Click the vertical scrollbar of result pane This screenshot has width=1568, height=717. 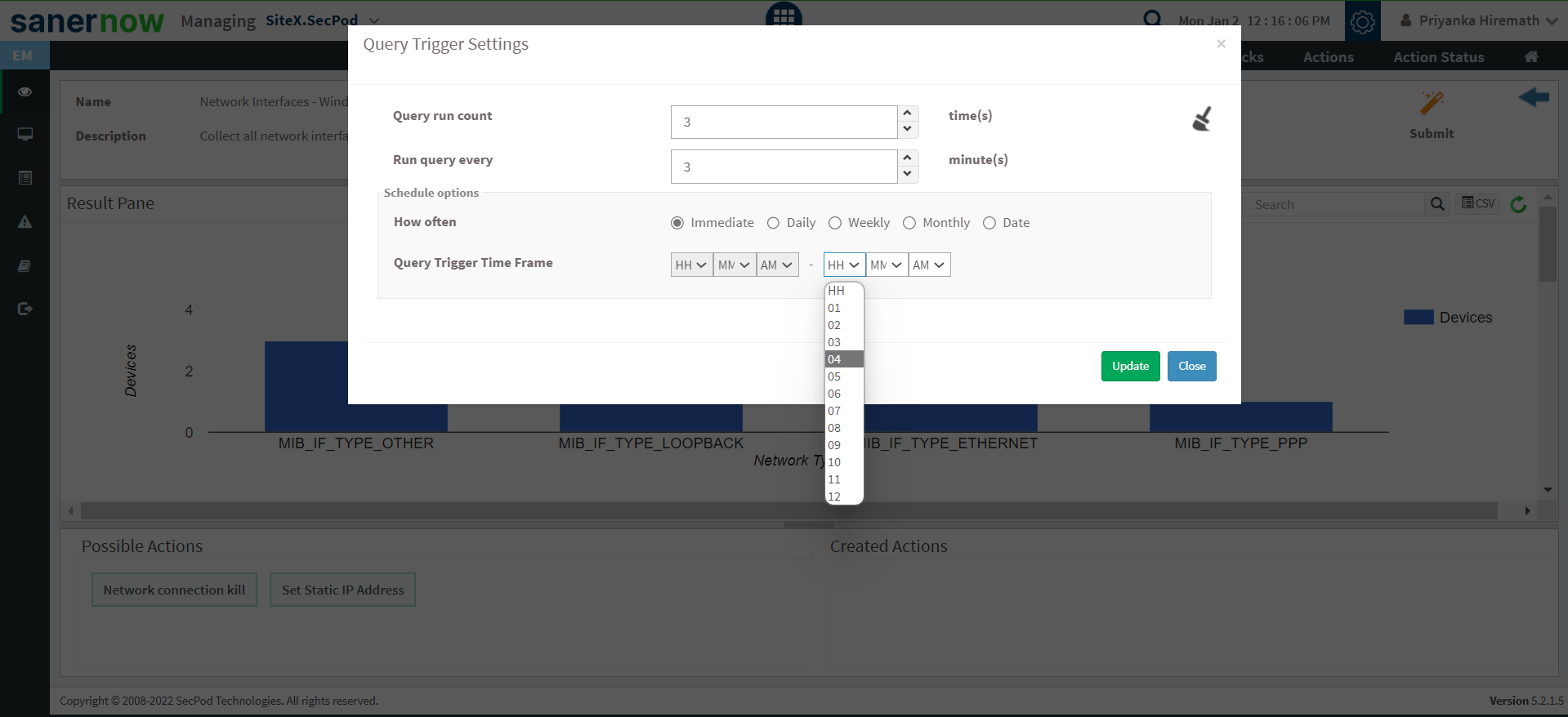tap(1548, 243)
